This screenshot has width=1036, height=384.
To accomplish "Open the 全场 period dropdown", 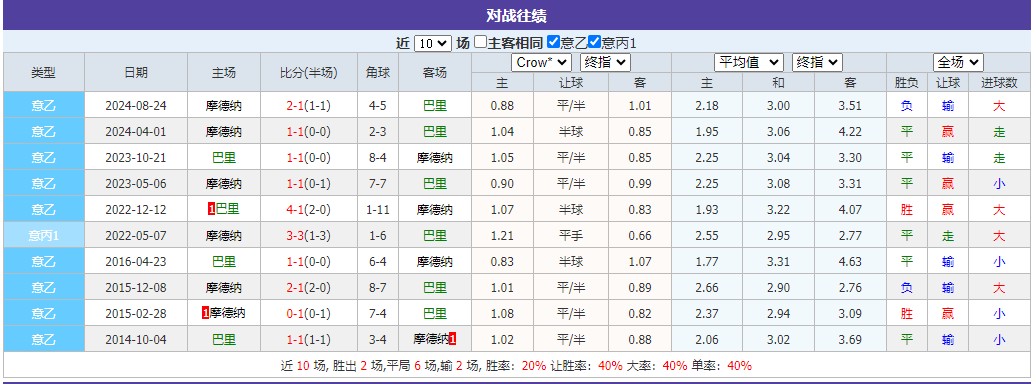I will pyautogui.click(x=958, y=63).
